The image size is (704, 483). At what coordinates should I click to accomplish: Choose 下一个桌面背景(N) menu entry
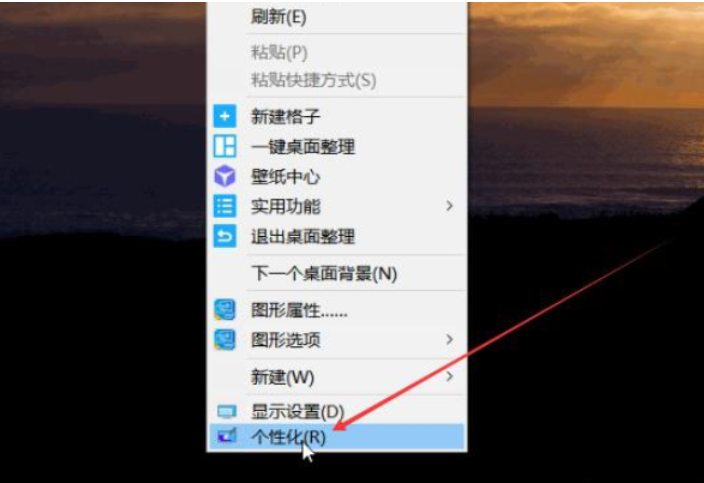point(337,273)
